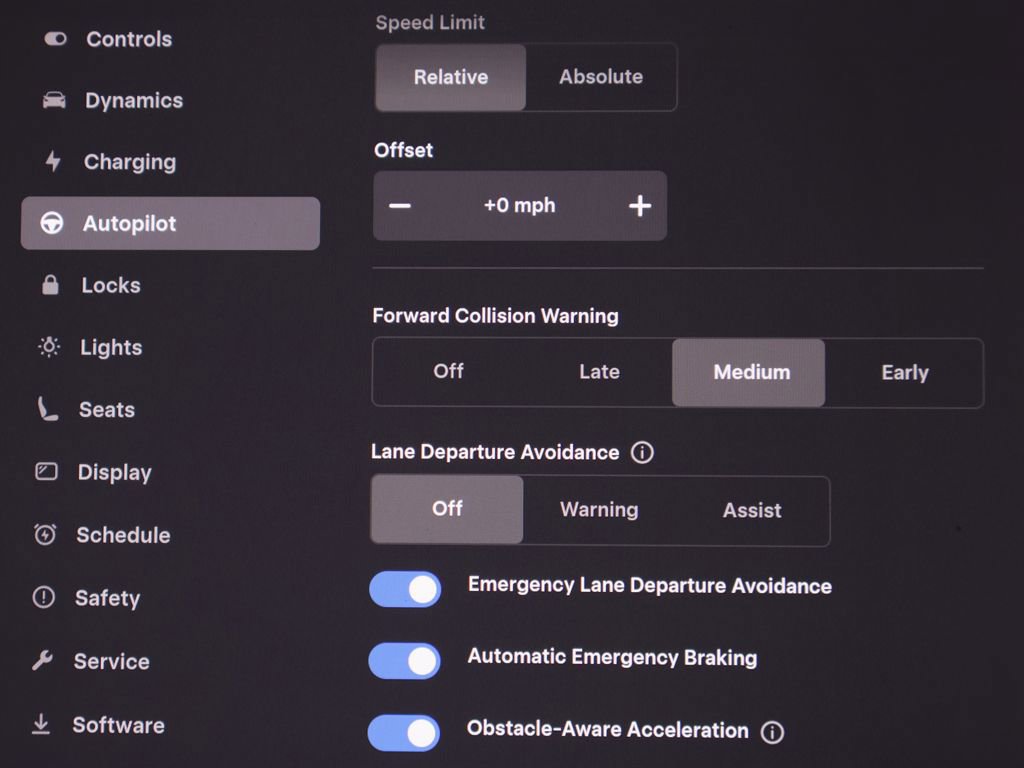1024x768 pixels.
Task: Set Lane Departure Avoidance to Warning
Action: point(598,510)
